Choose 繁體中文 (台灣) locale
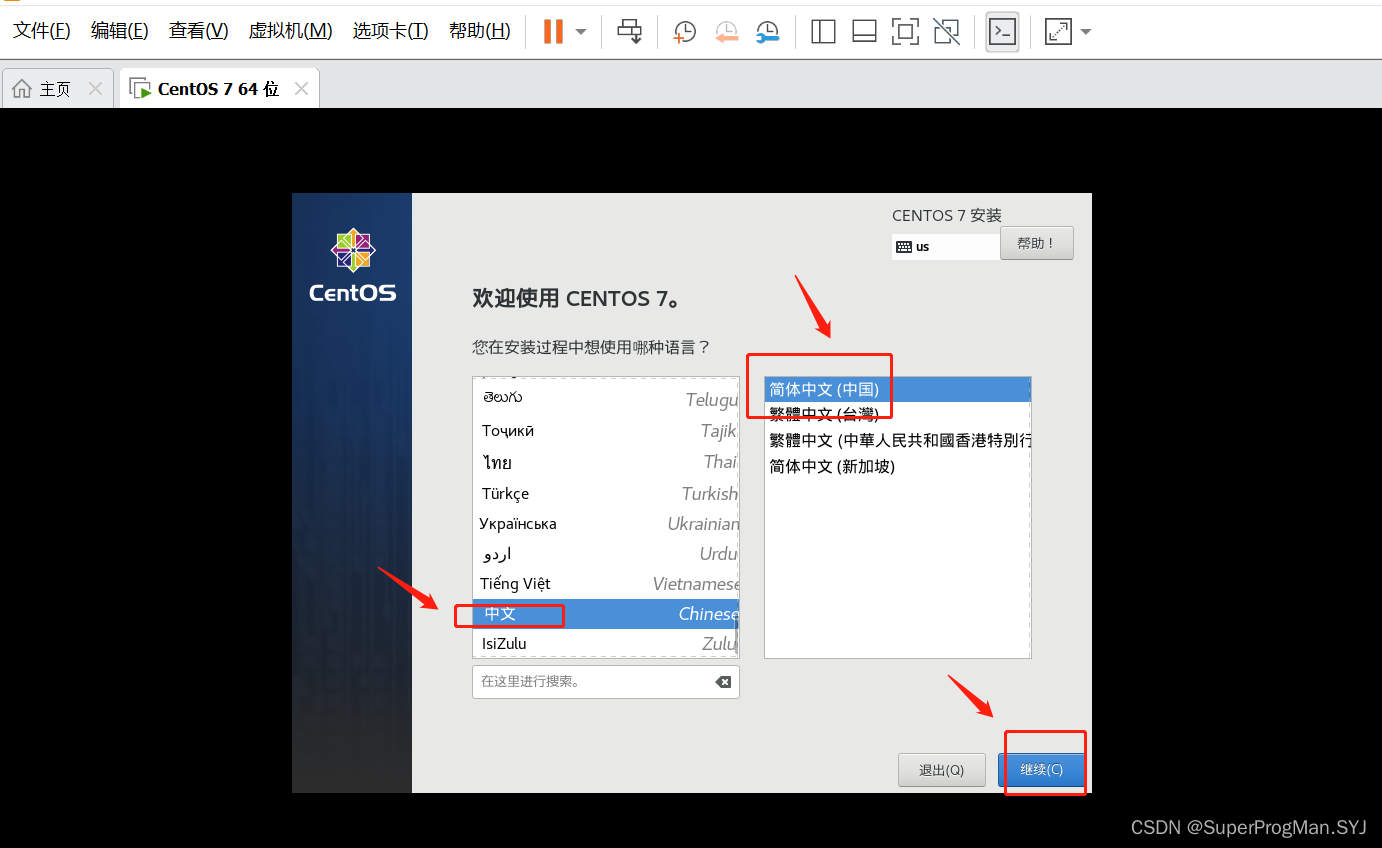This screenshot has height=848, width=1382. [x=897, y=414]
